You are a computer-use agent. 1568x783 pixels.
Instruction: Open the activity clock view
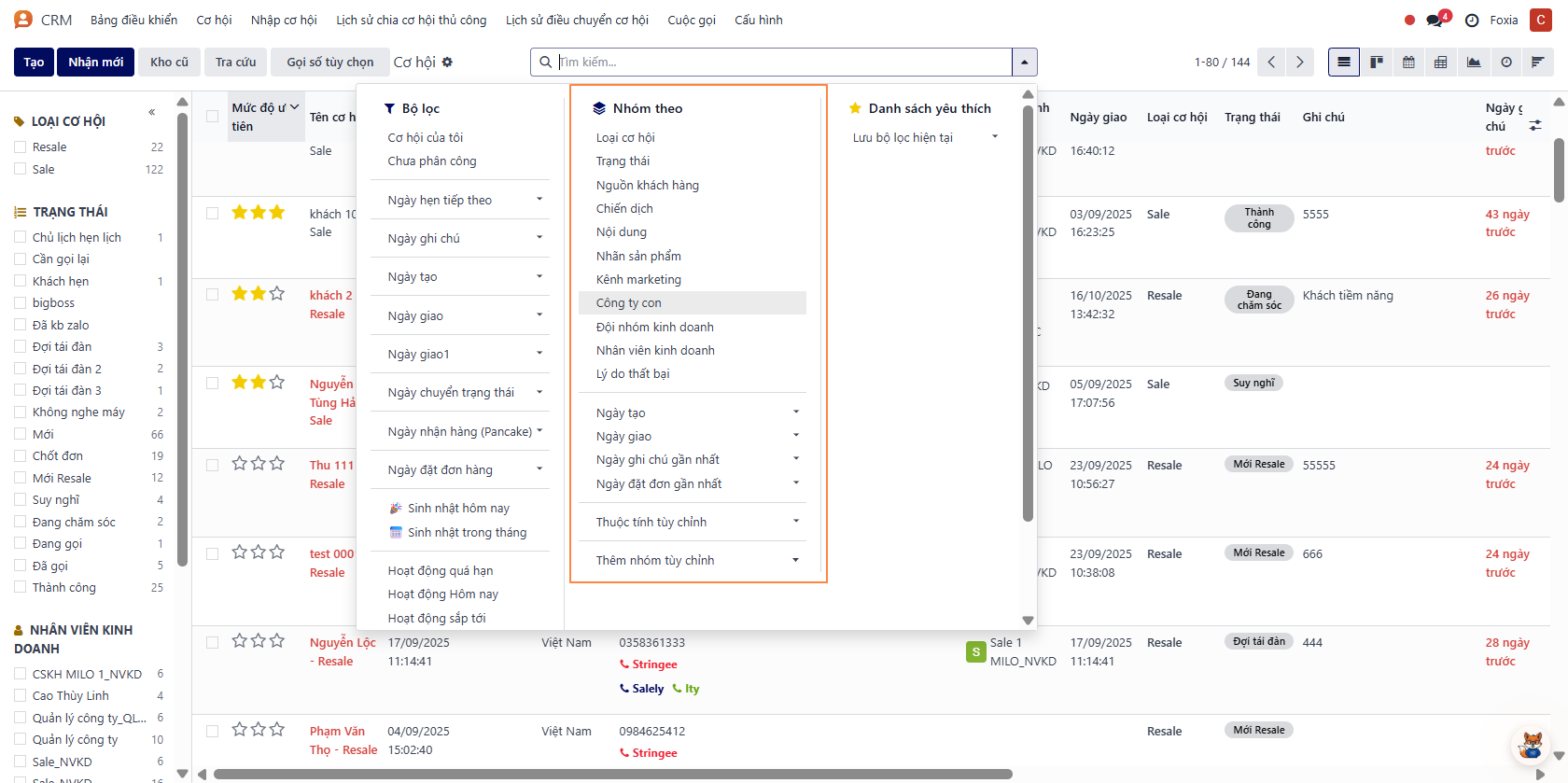click(1506, 63)
